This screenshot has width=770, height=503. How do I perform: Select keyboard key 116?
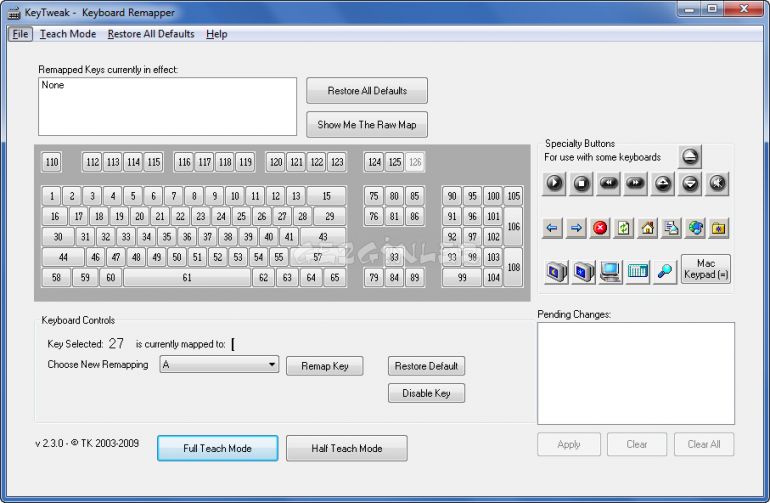point(184,162)
